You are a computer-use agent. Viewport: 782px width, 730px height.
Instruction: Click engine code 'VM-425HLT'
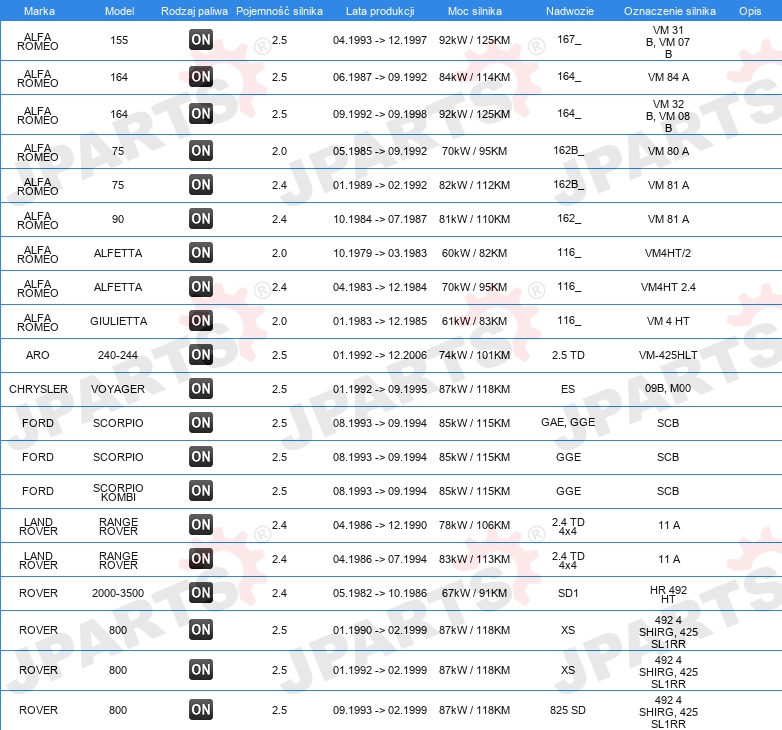point(668,355)
